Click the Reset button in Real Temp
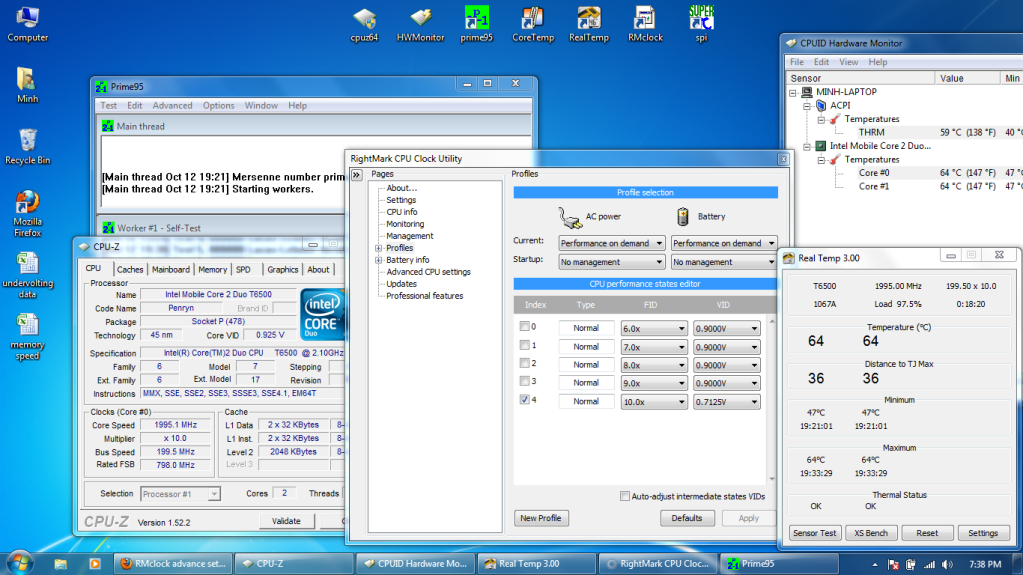The height and width of the screenshot is (575, 1023). point(927,533)
